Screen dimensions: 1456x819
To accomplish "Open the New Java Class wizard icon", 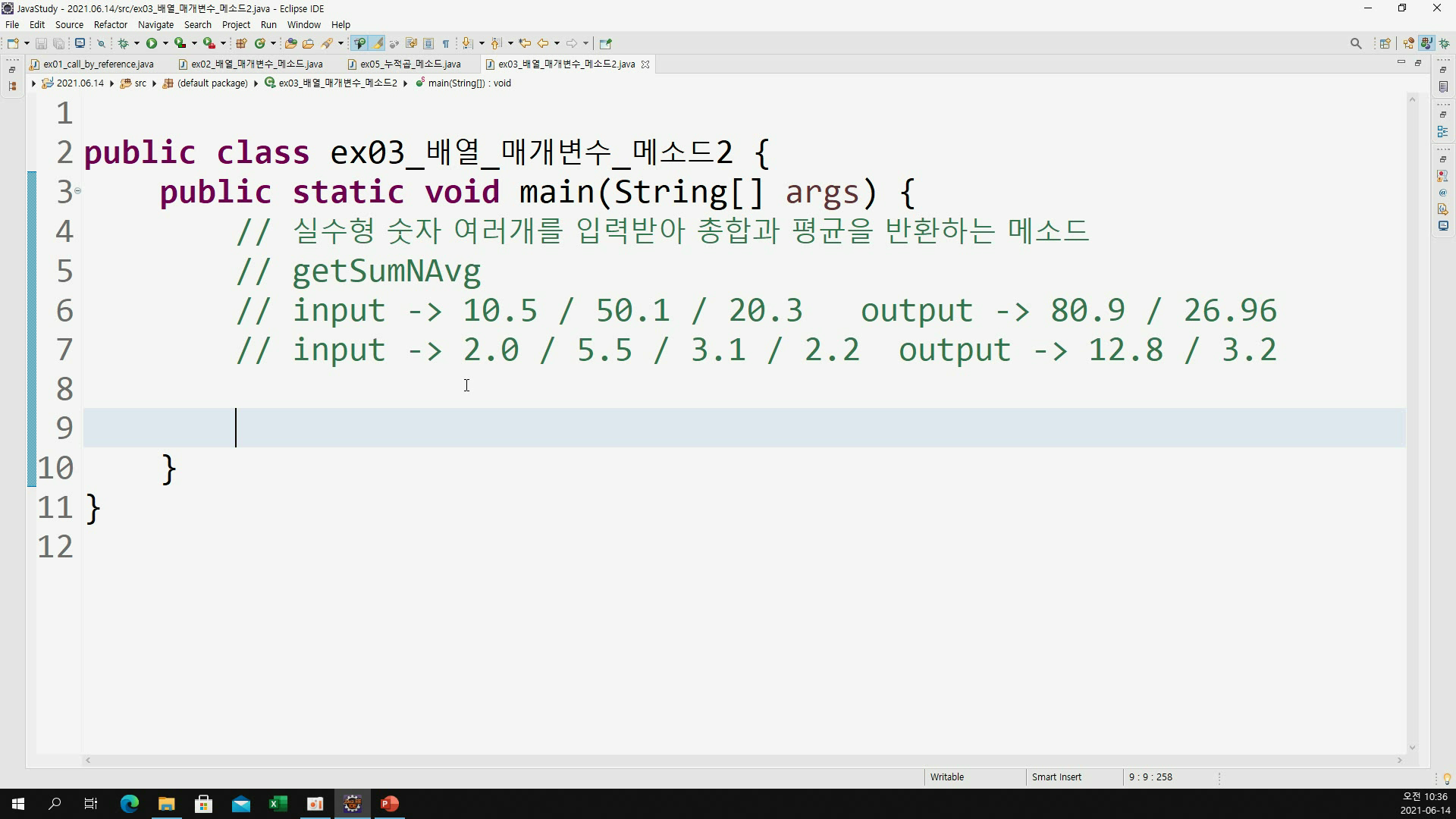I will click(x=260, y=43).
